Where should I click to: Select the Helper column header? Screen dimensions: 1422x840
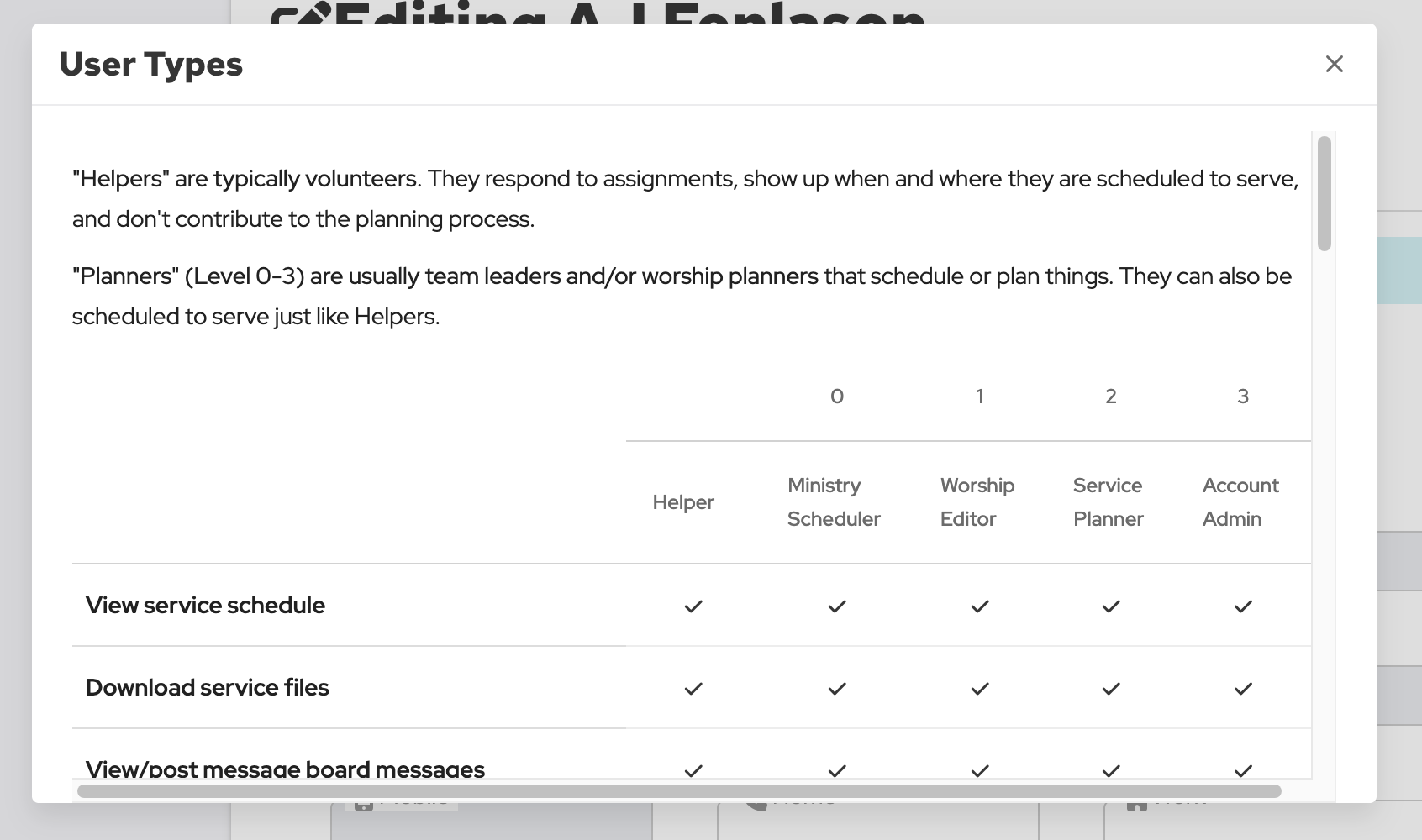682,502
